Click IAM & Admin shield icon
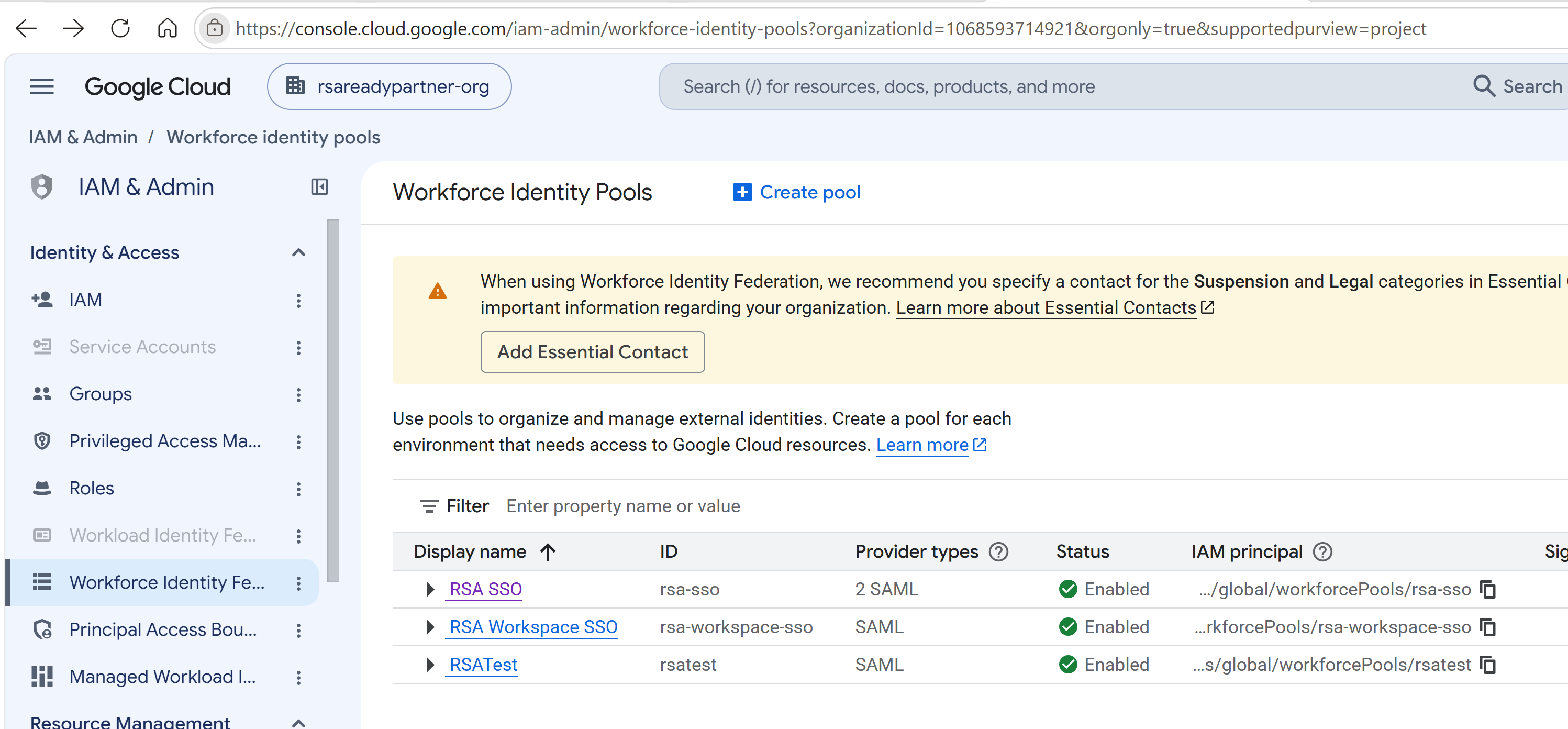 tap(42, 187)
